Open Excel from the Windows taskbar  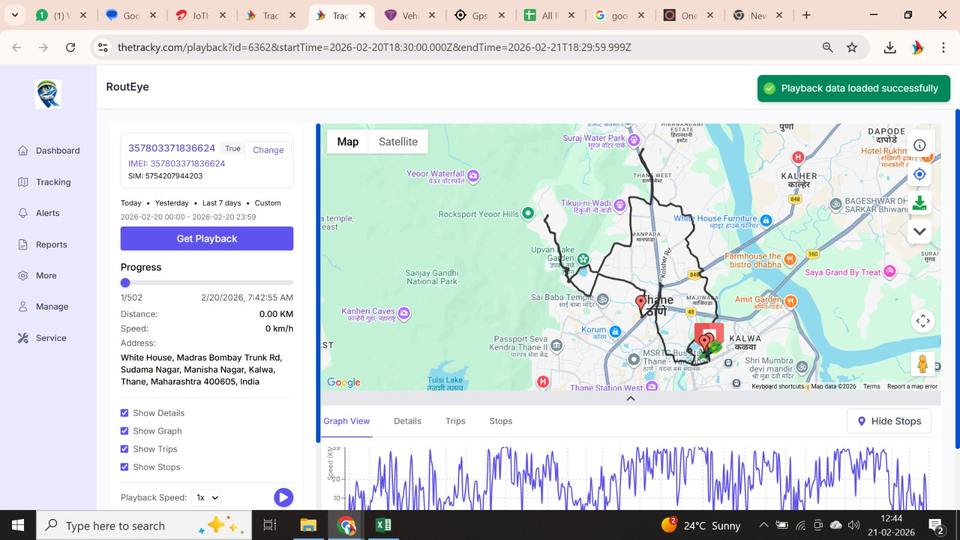click(x=383, y=525)
